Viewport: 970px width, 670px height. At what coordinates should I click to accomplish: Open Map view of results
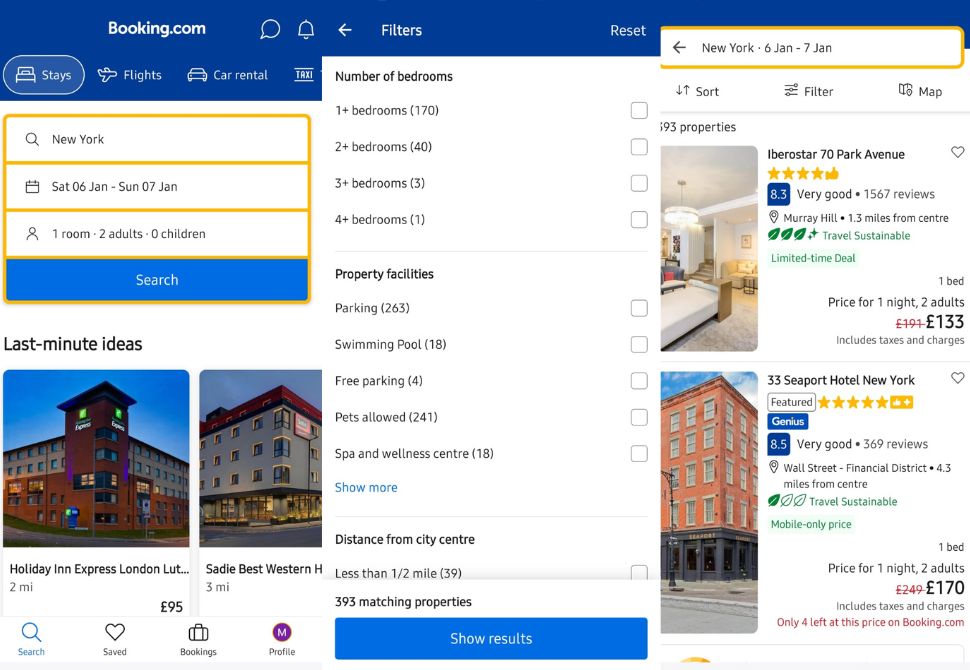[x=920, y=91]
